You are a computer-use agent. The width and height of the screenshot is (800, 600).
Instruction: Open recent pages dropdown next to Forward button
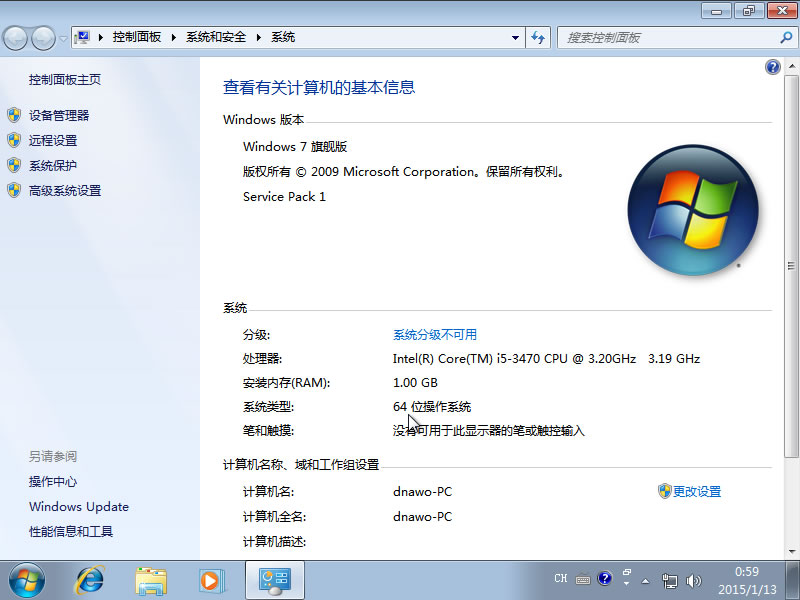click(63, 38)
